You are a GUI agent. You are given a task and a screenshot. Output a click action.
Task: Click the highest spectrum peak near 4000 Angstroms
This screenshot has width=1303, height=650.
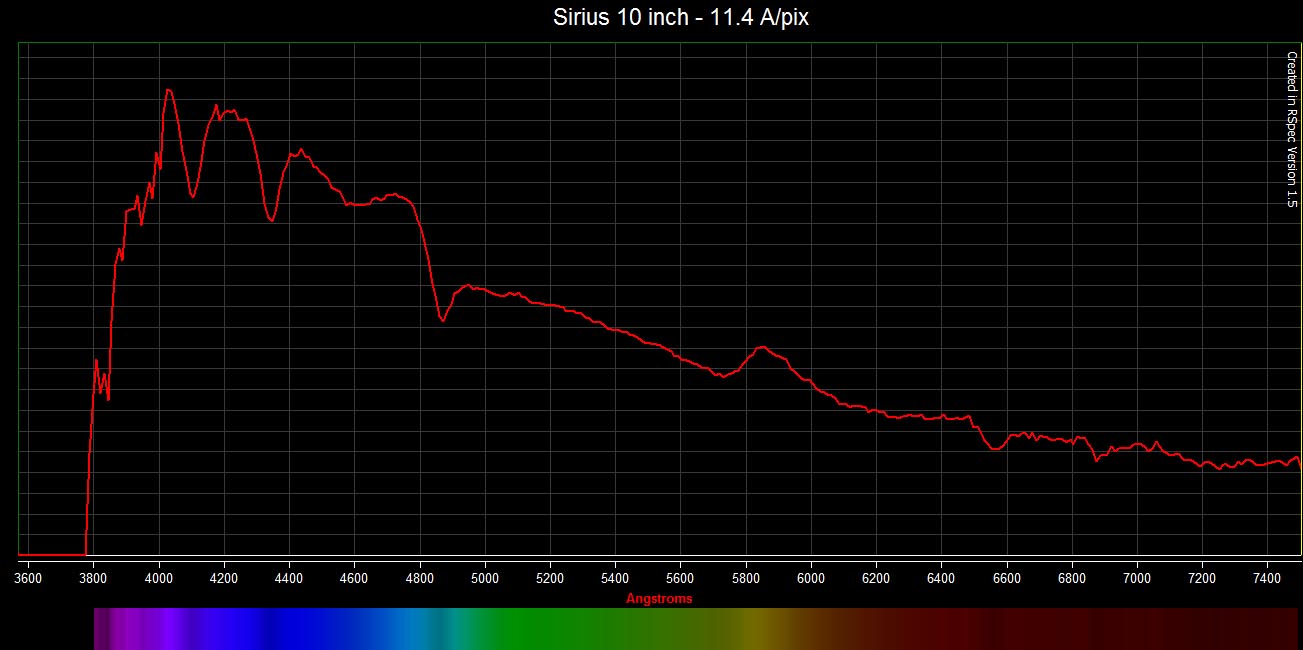168,90
